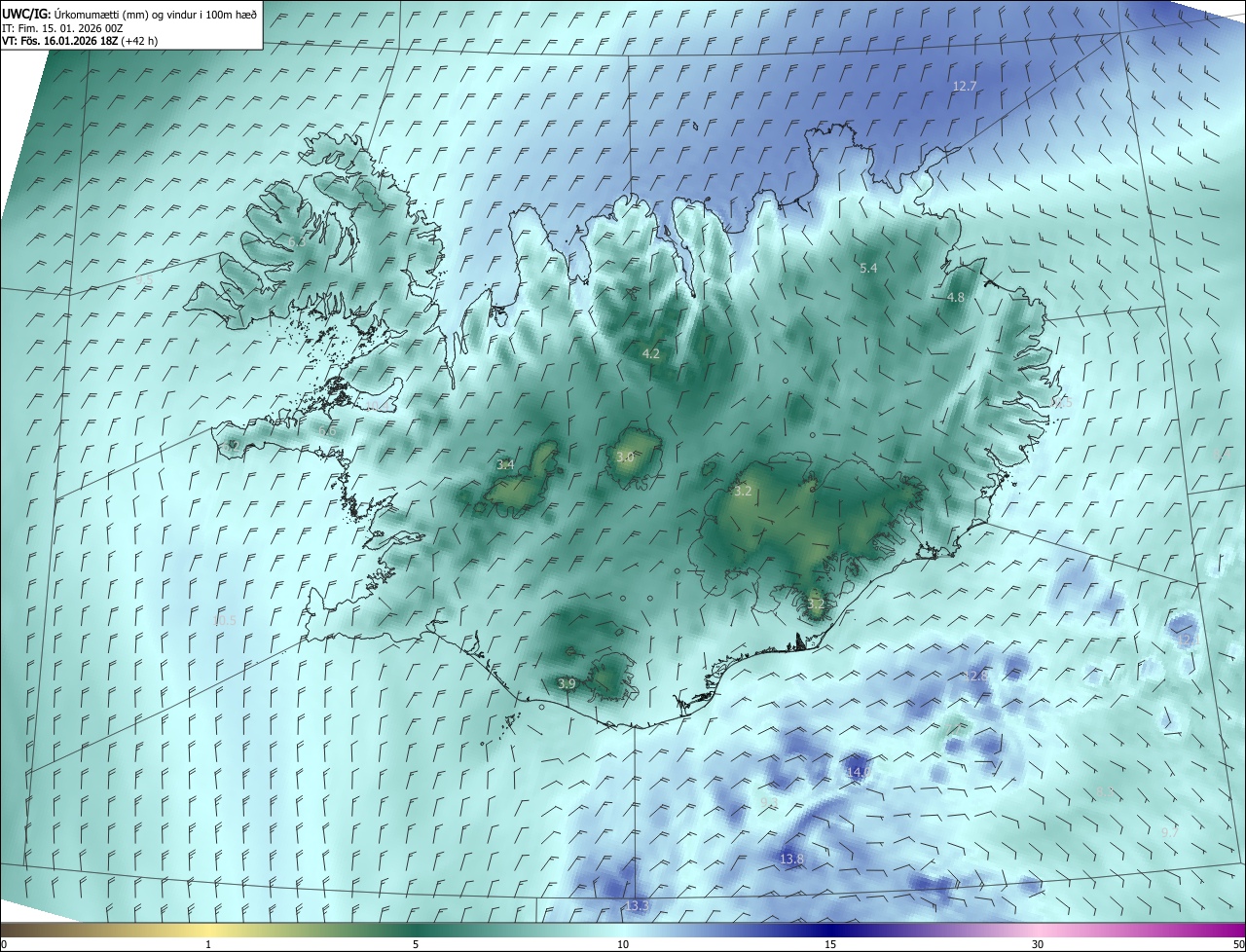This screenshot has width=1246, height=952.
Task: Click the 13.3 value above the color bar
Action: (x=637, y=906)
